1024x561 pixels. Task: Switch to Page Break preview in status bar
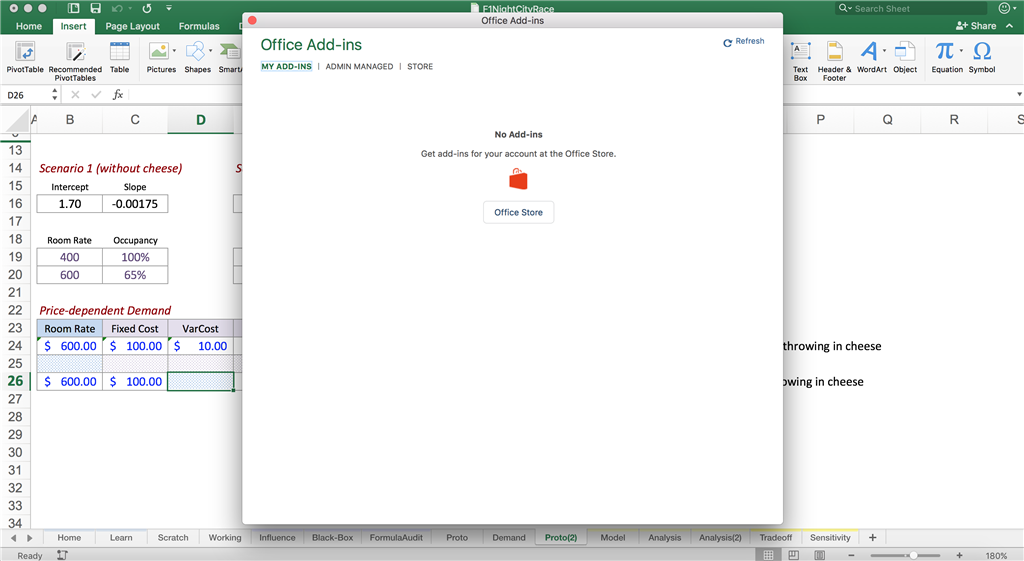[x=819, y=555]
